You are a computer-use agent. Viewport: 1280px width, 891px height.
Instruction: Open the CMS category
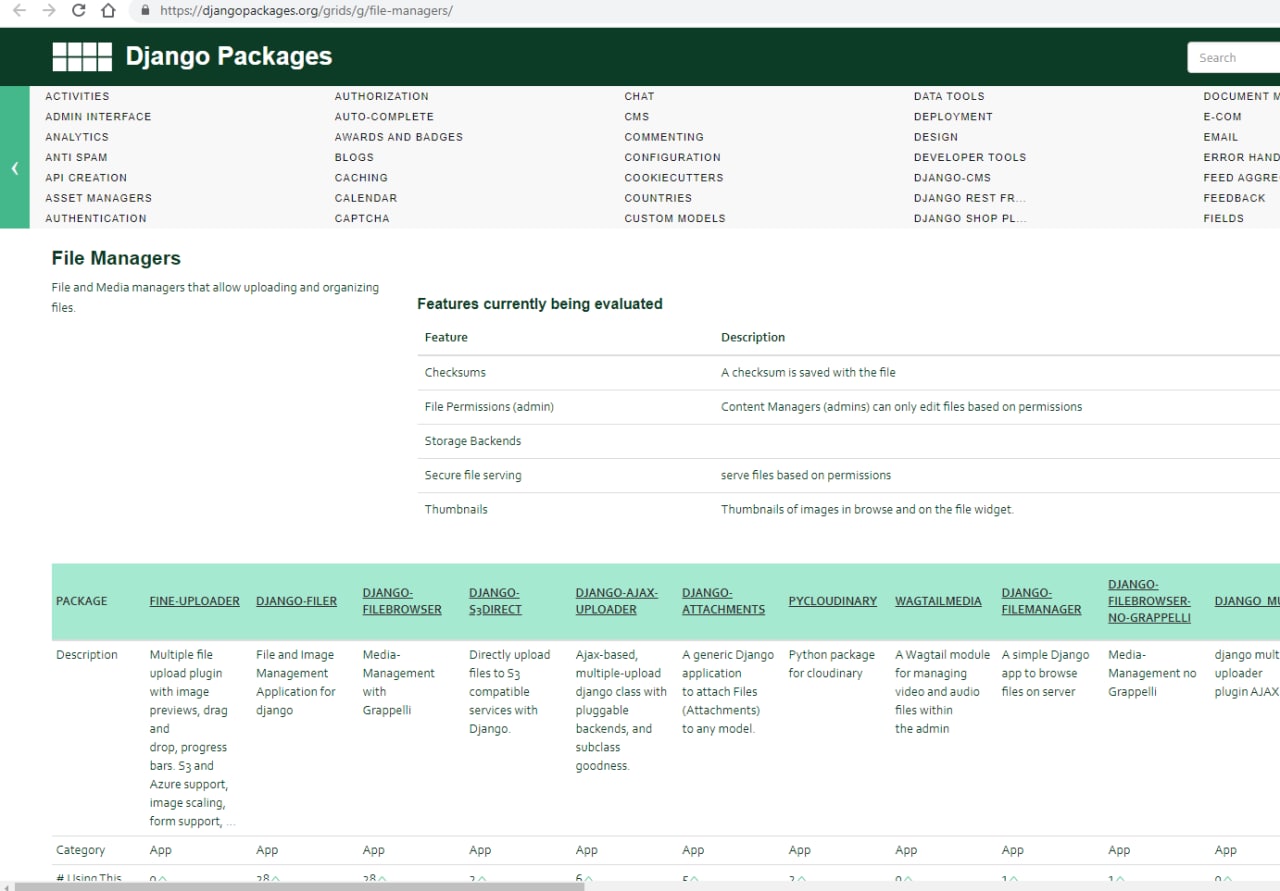(637, 117)
